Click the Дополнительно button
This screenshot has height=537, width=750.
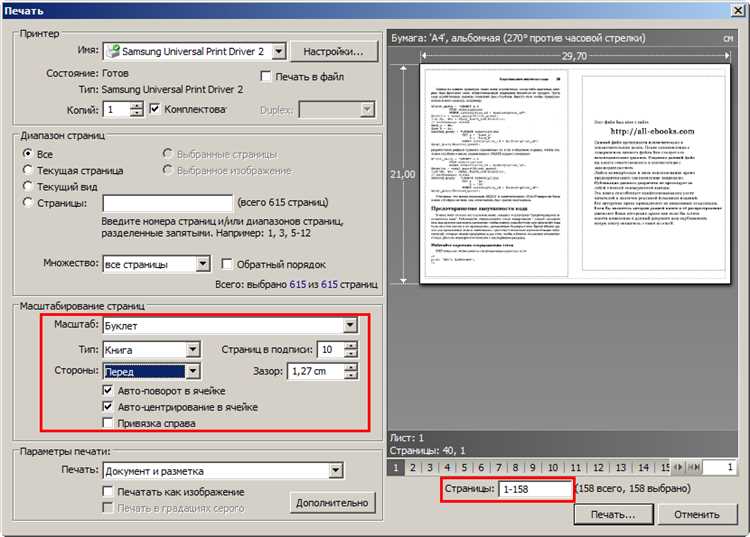pyautogui.click(x=332, y=503)
